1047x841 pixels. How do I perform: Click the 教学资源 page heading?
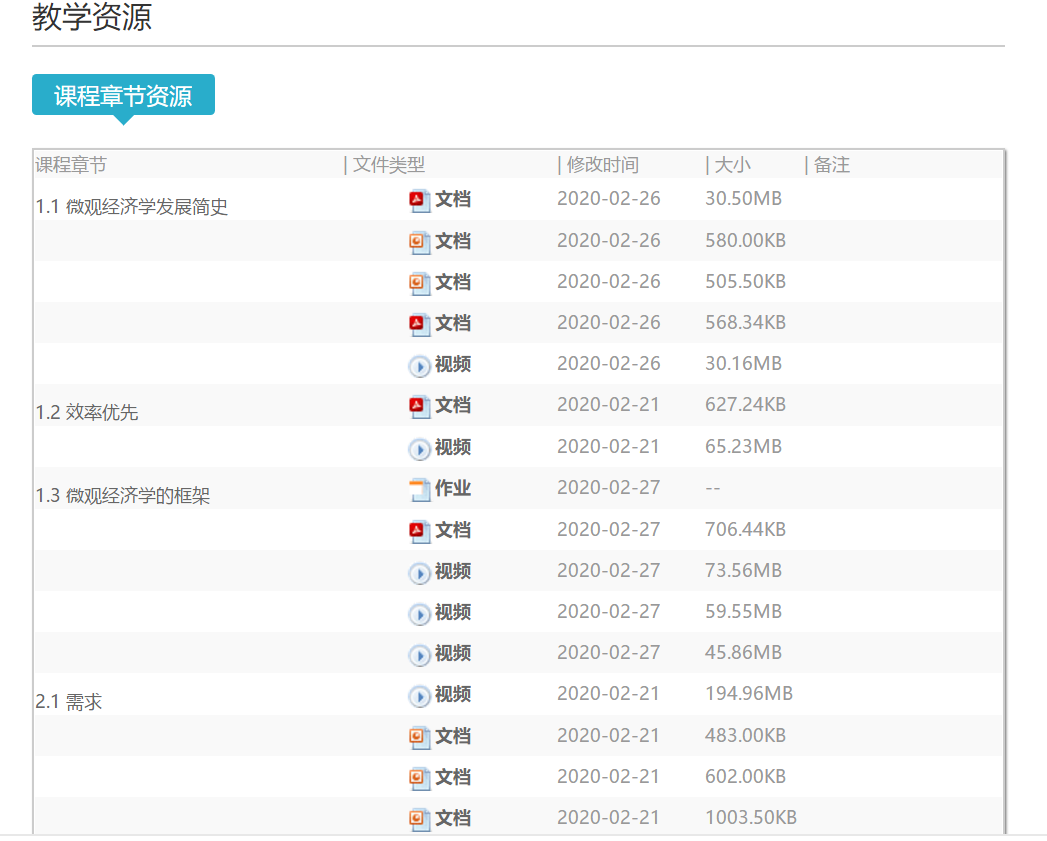(x=92, y=17)
